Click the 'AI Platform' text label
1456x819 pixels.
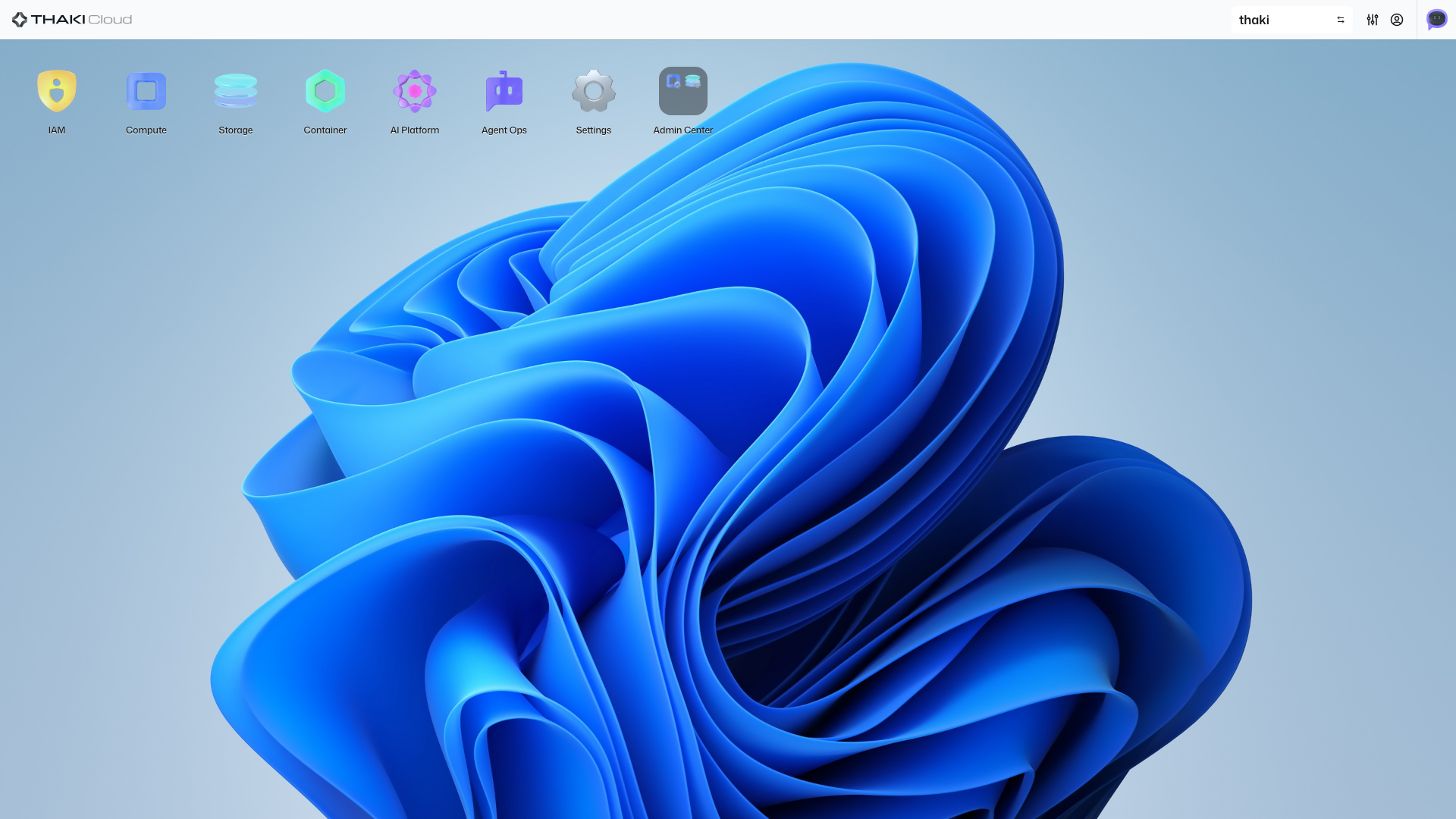tap(415, 130)
